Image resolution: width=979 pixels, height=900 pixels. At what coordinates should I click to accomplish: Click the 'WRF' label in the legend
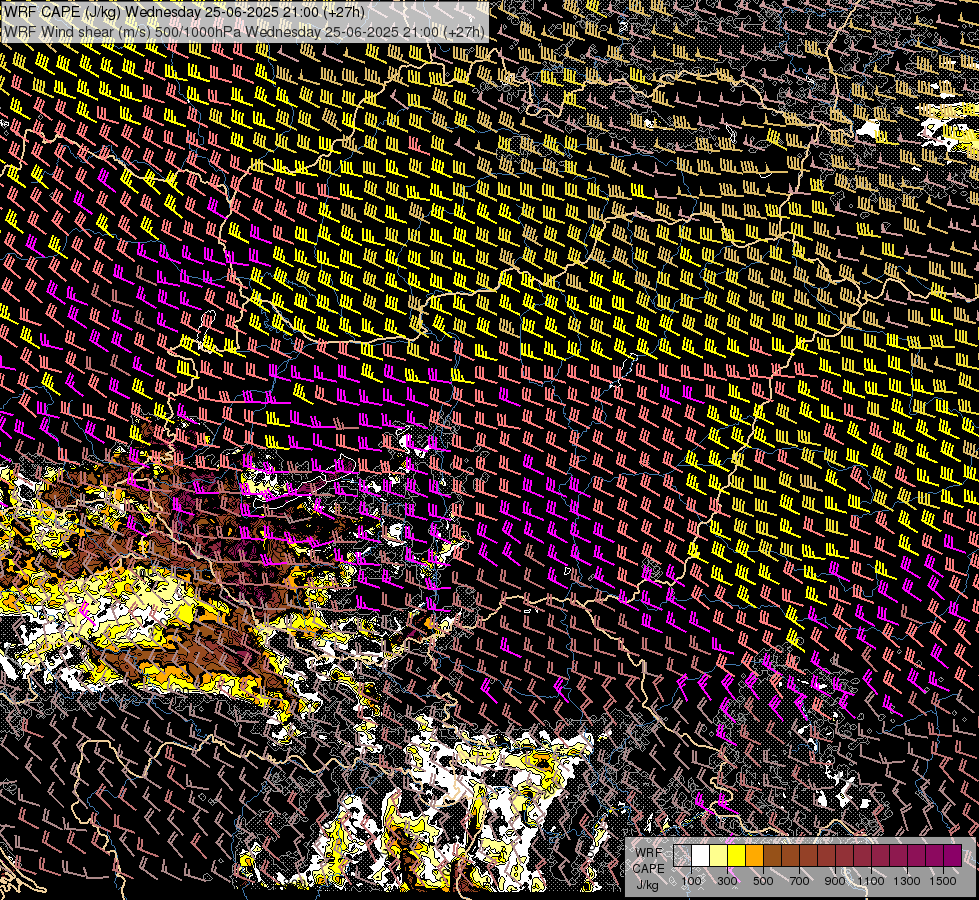(649, 853)
